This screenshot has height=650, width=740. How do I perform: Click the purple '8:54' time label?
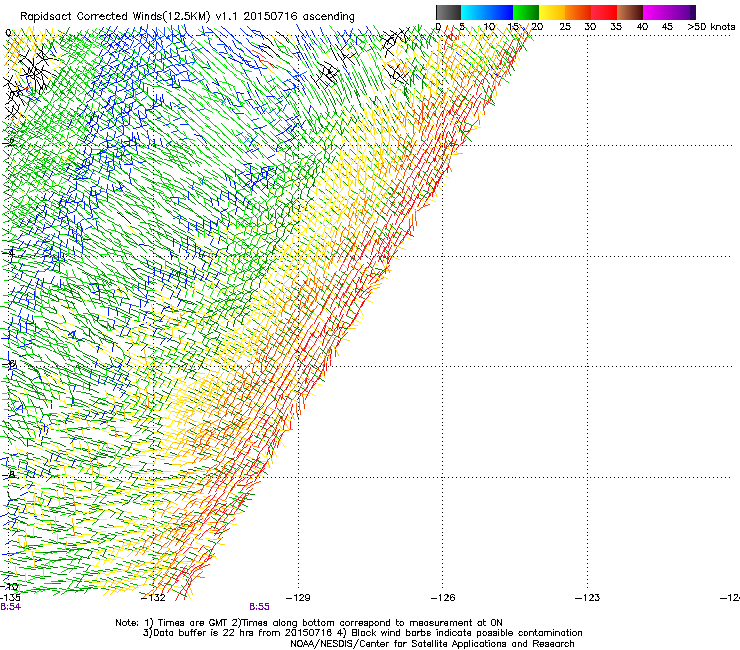[x=10, y=607]
